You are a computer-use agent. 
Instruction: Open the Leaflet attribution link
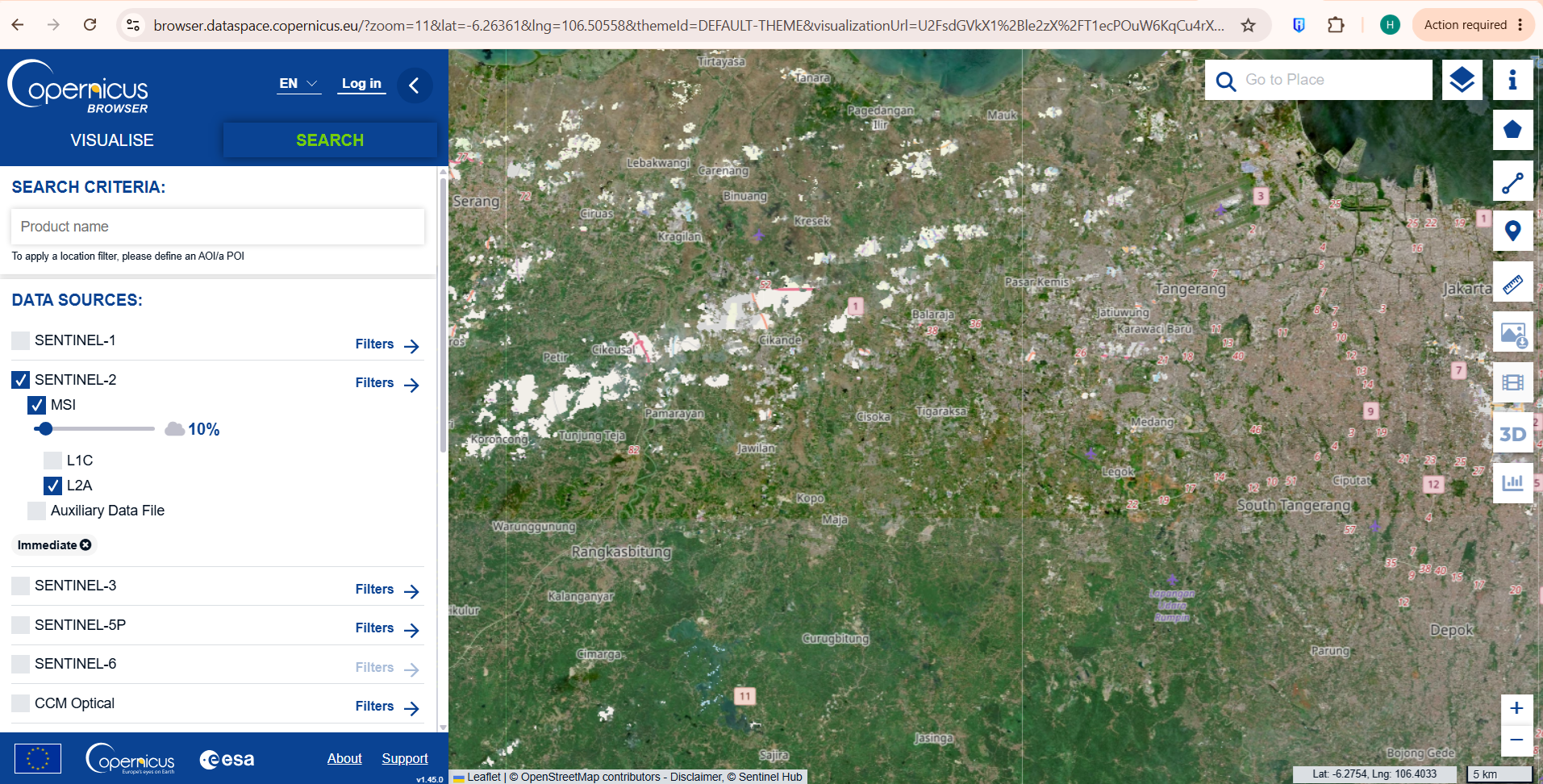pos(484,777)
